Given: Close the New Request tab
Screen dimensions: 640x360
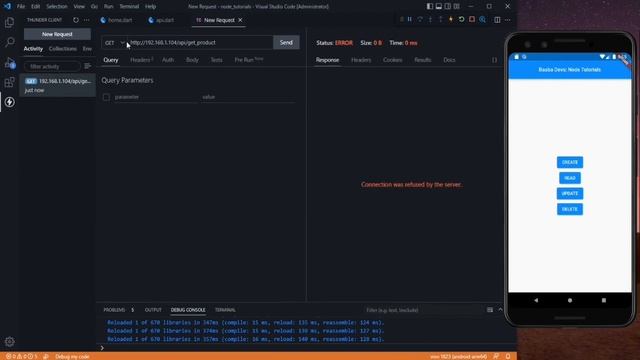Looking at the screenshot, I should (x=240, y=20).
